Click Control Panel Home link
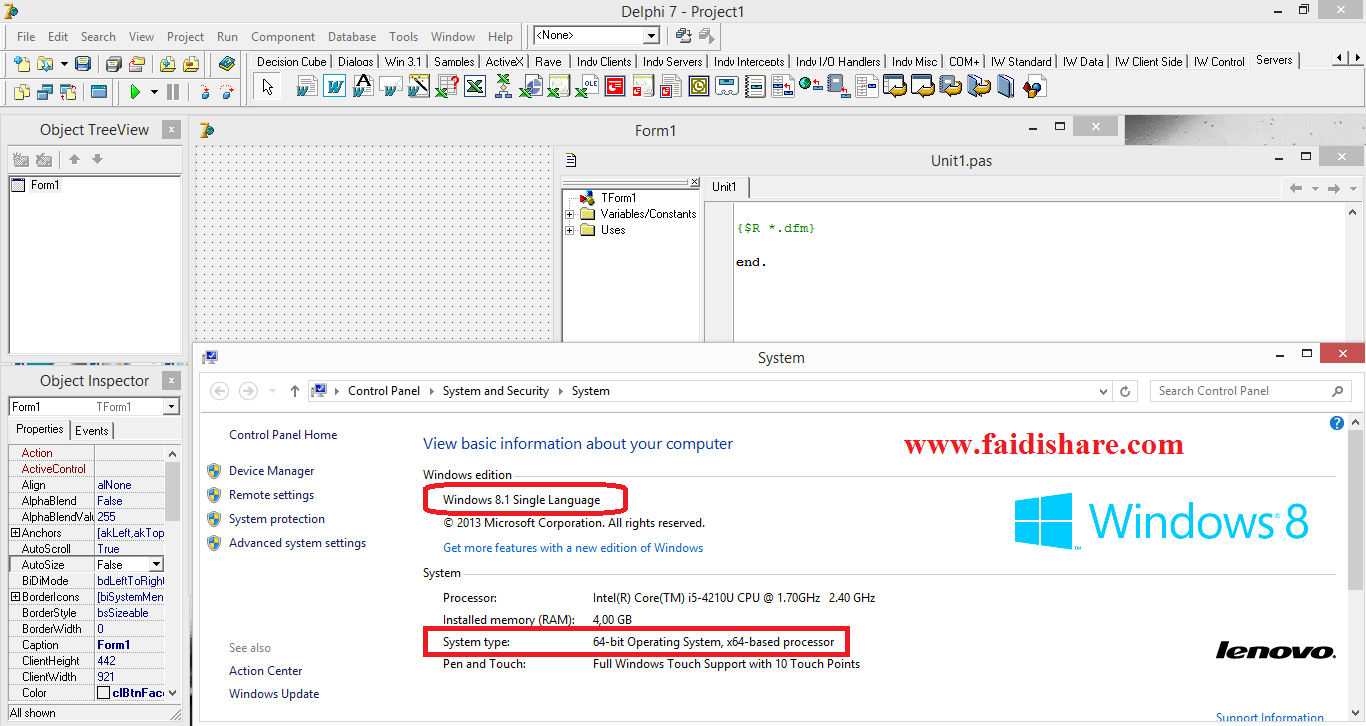The width and height of the screenshot is (1366, 726). coord(283,435)
